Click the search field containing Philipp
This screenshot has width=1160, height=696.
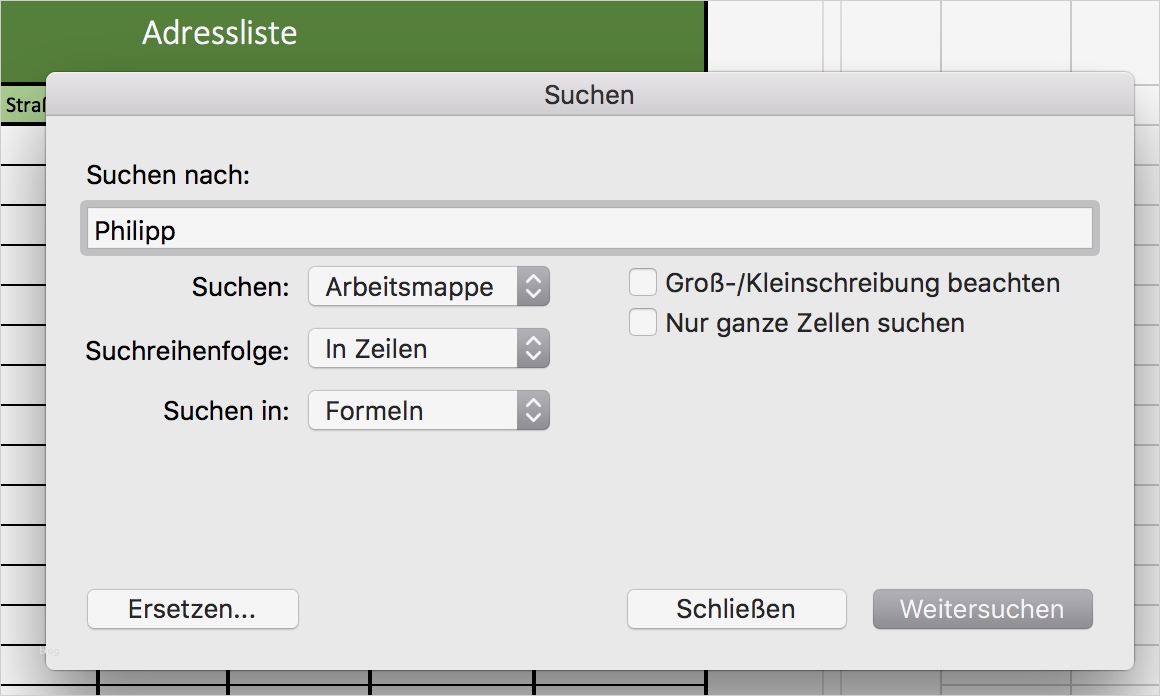click(x=590, y=229)
